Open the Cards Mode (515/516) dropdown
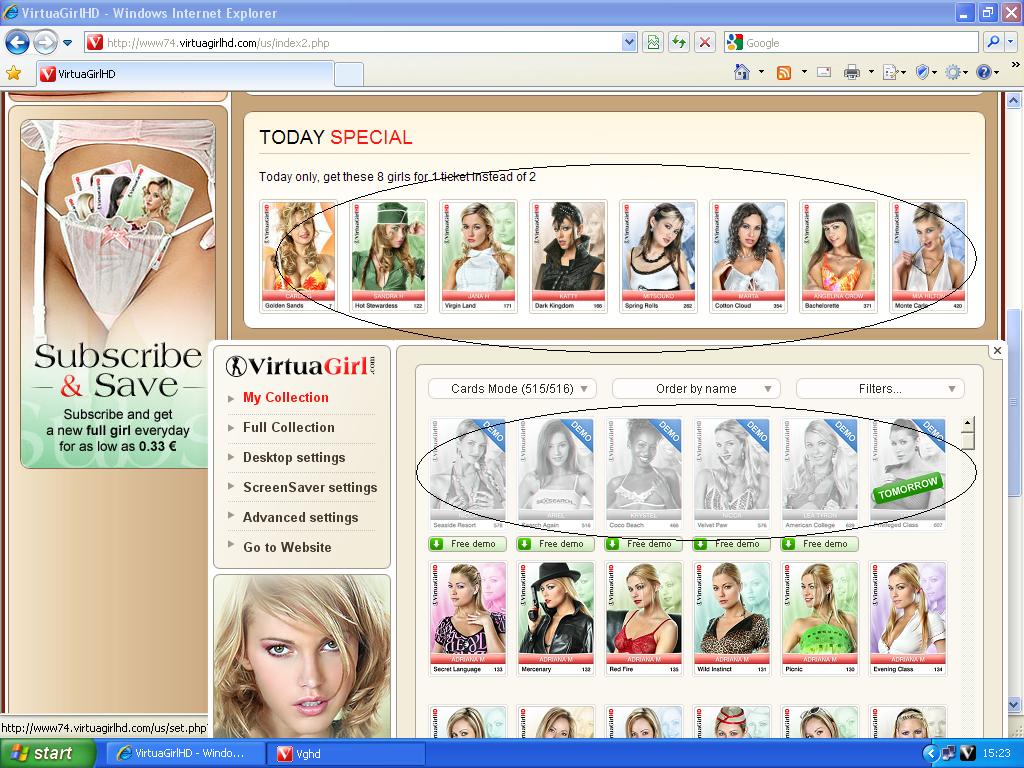This screenshot has height=768, width=1024. coord(512,389)
